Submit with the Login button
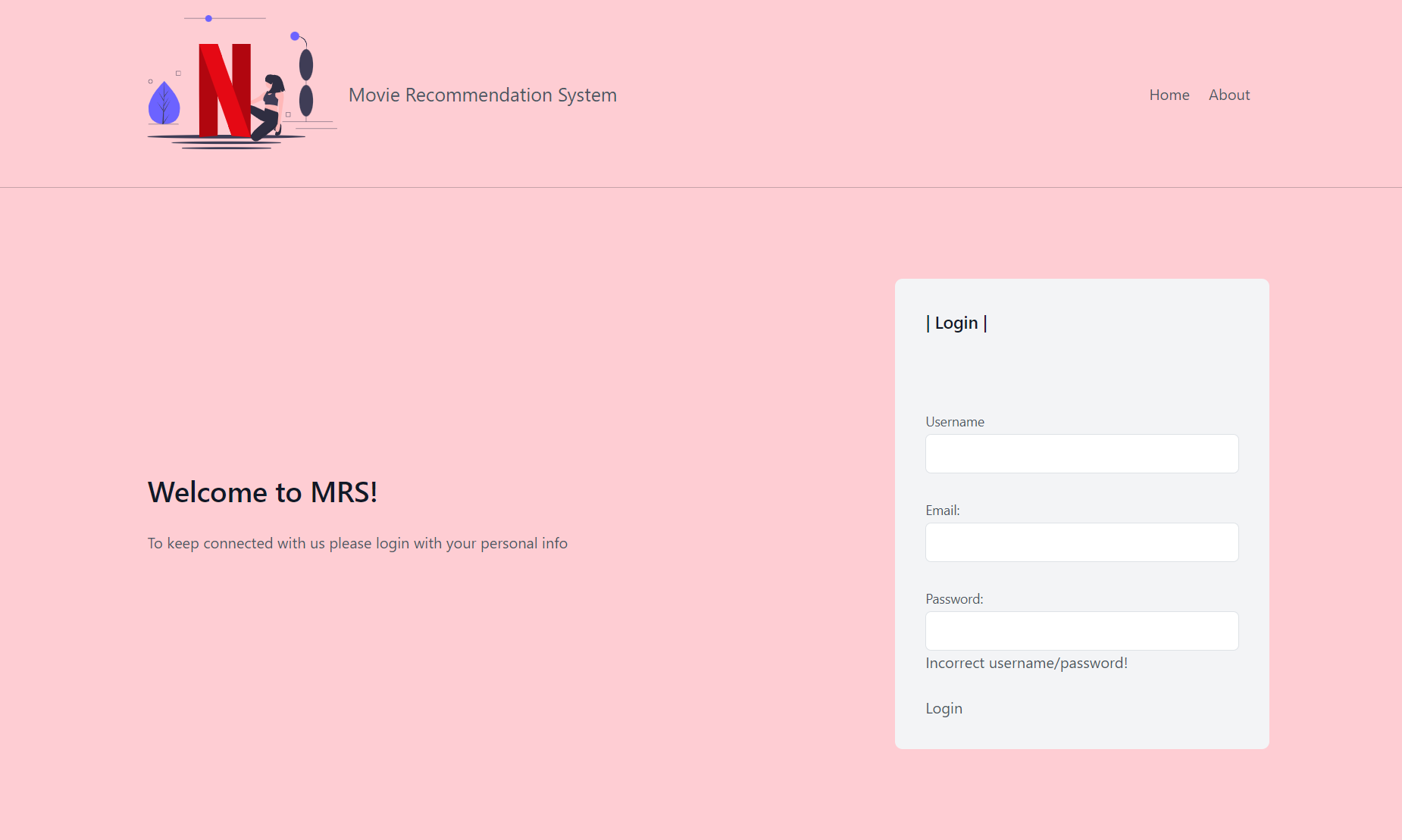Image resolution: width=1402 pixels, height=840 pixels. tap(944, 708)
